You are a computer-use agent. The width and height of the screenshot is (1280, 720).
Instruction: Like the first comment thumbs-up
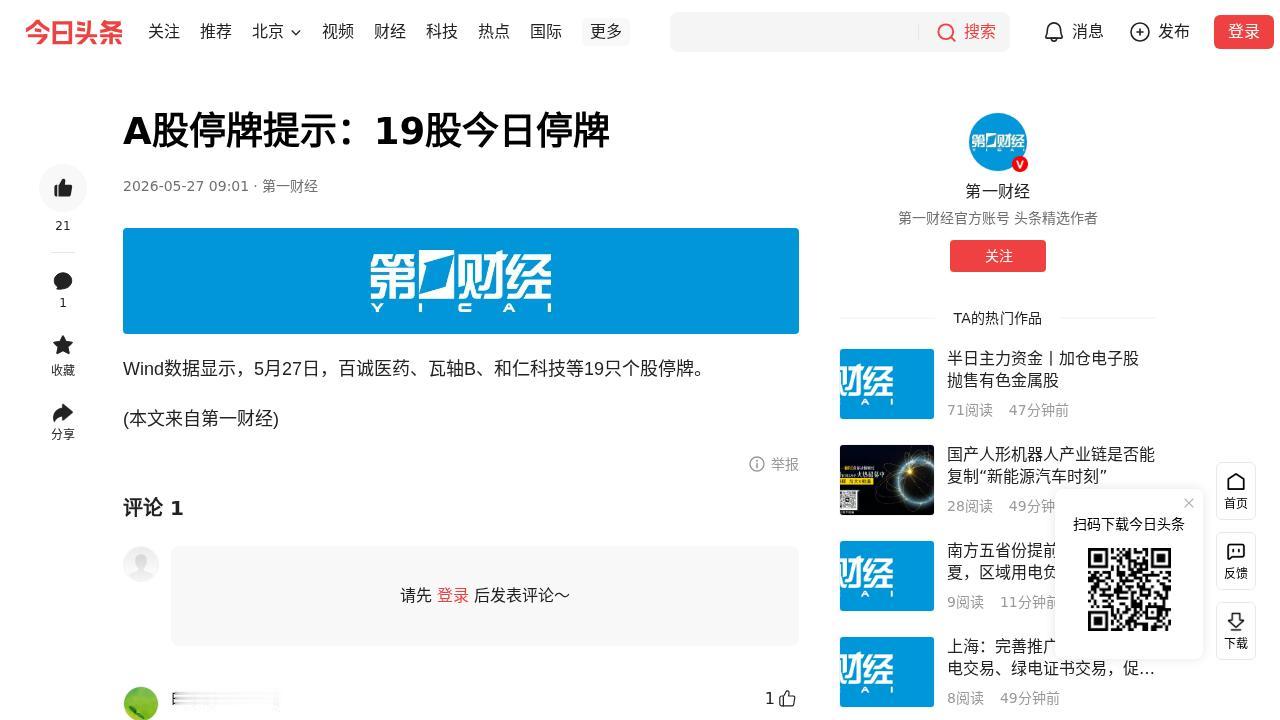coord(788,699)
